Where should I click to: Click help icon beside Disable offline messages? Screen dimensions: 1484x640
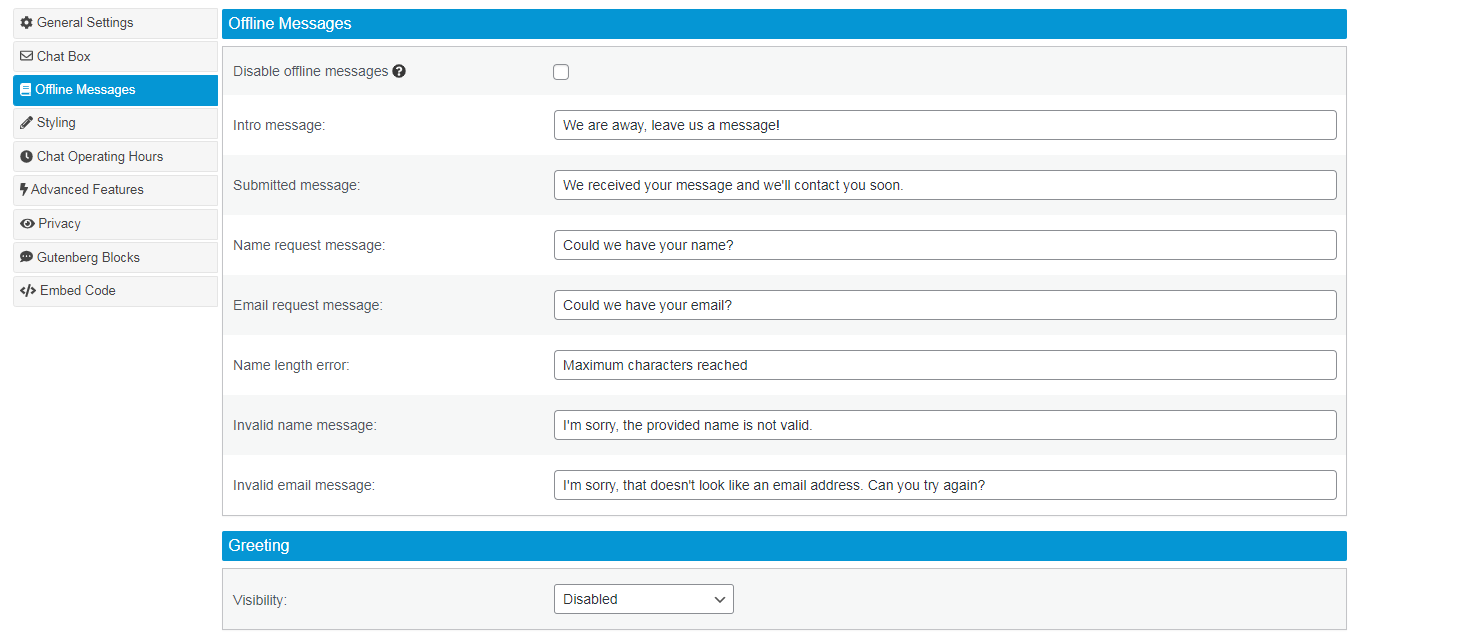[x=399, y=72]
